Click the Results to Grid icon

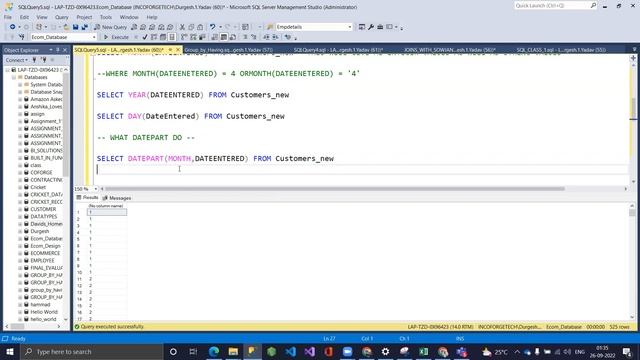[x=224, y=37]
